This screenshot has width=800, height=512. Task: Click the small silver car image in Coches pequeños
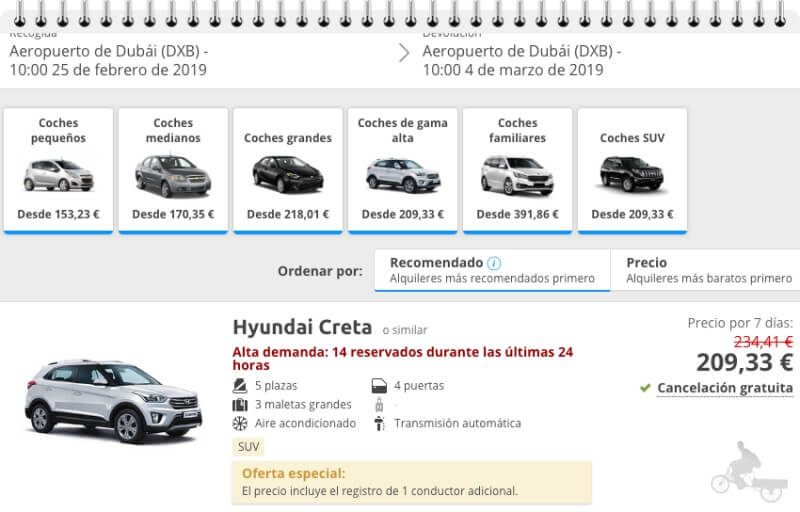pyautogui.click(x=59, y=175)
